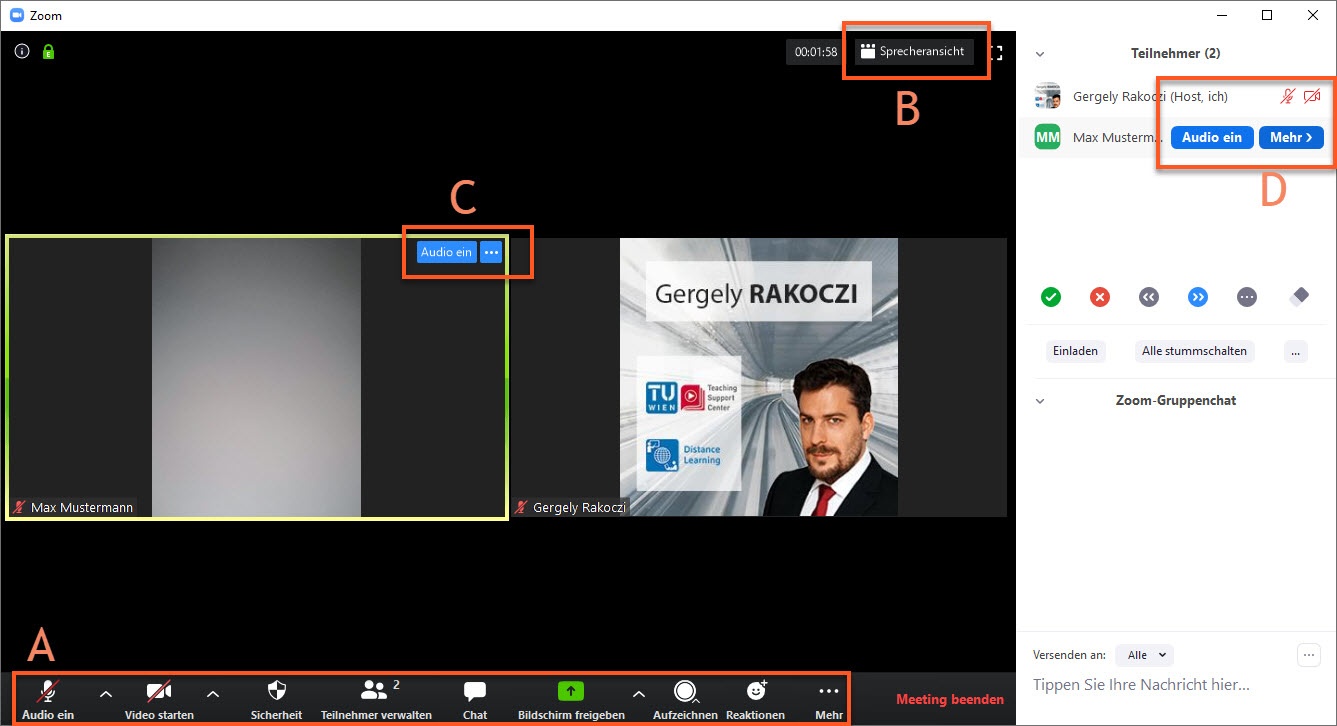
Task: Show meeting information icon
Action: coord(22,51)
